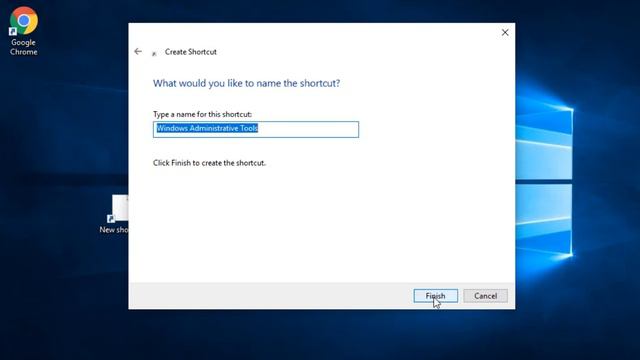Close the Create Shortcut dialog

(505, 33)
